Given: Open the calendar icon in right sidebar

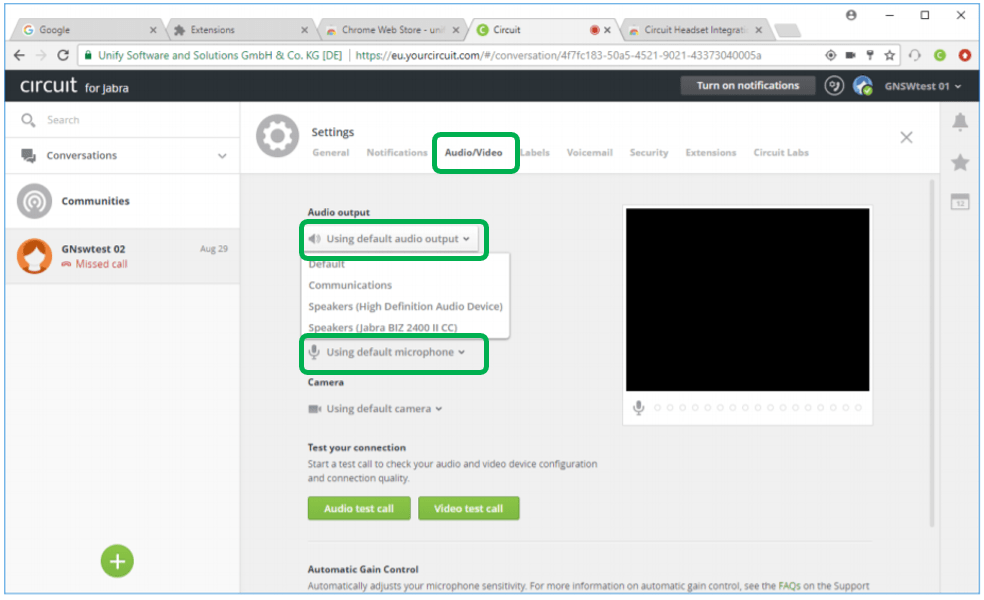Looking at the screenshot, I should pyautogui.click(x=959, y=202).
